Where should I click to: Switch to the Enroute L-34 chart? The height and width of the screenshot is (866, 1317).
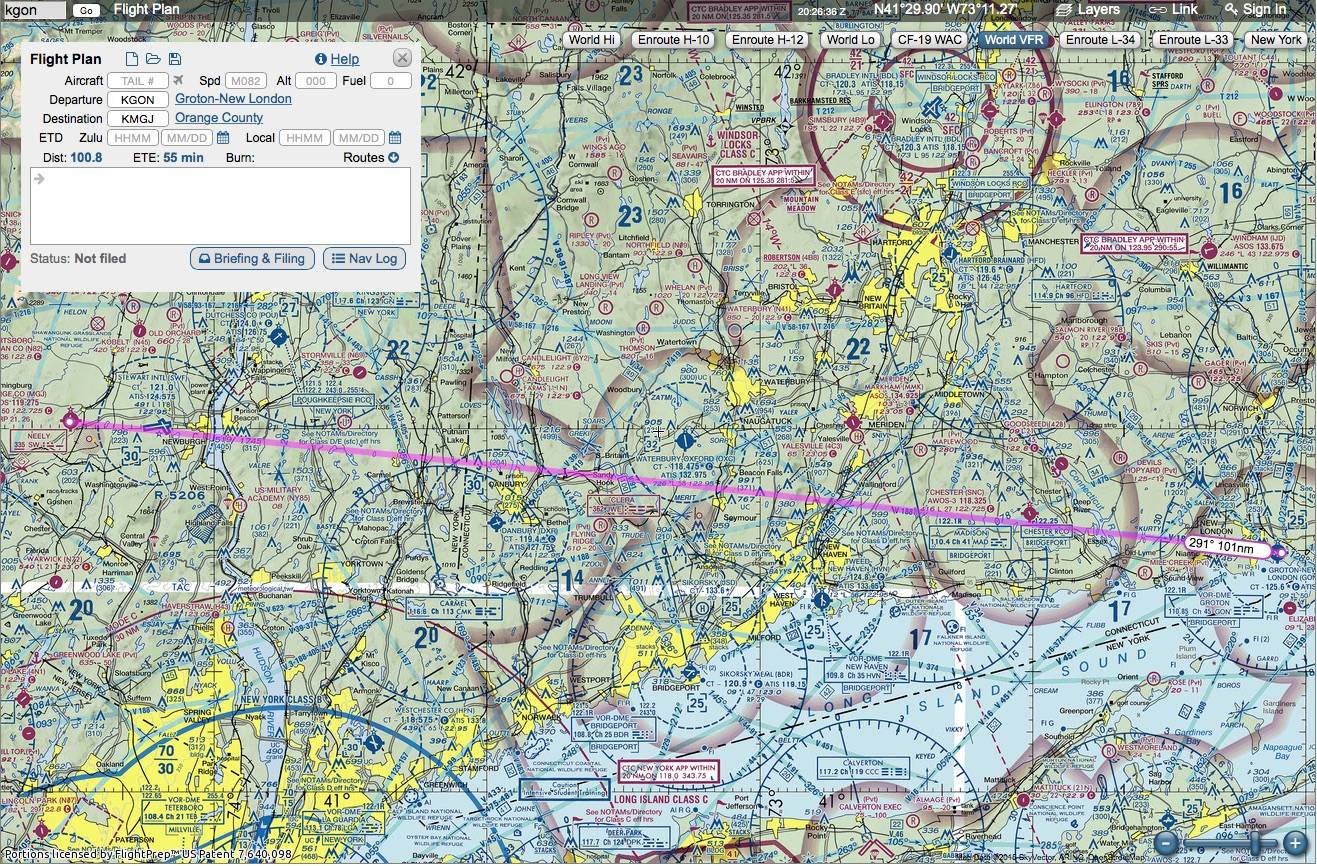(x=1100, y=40)
